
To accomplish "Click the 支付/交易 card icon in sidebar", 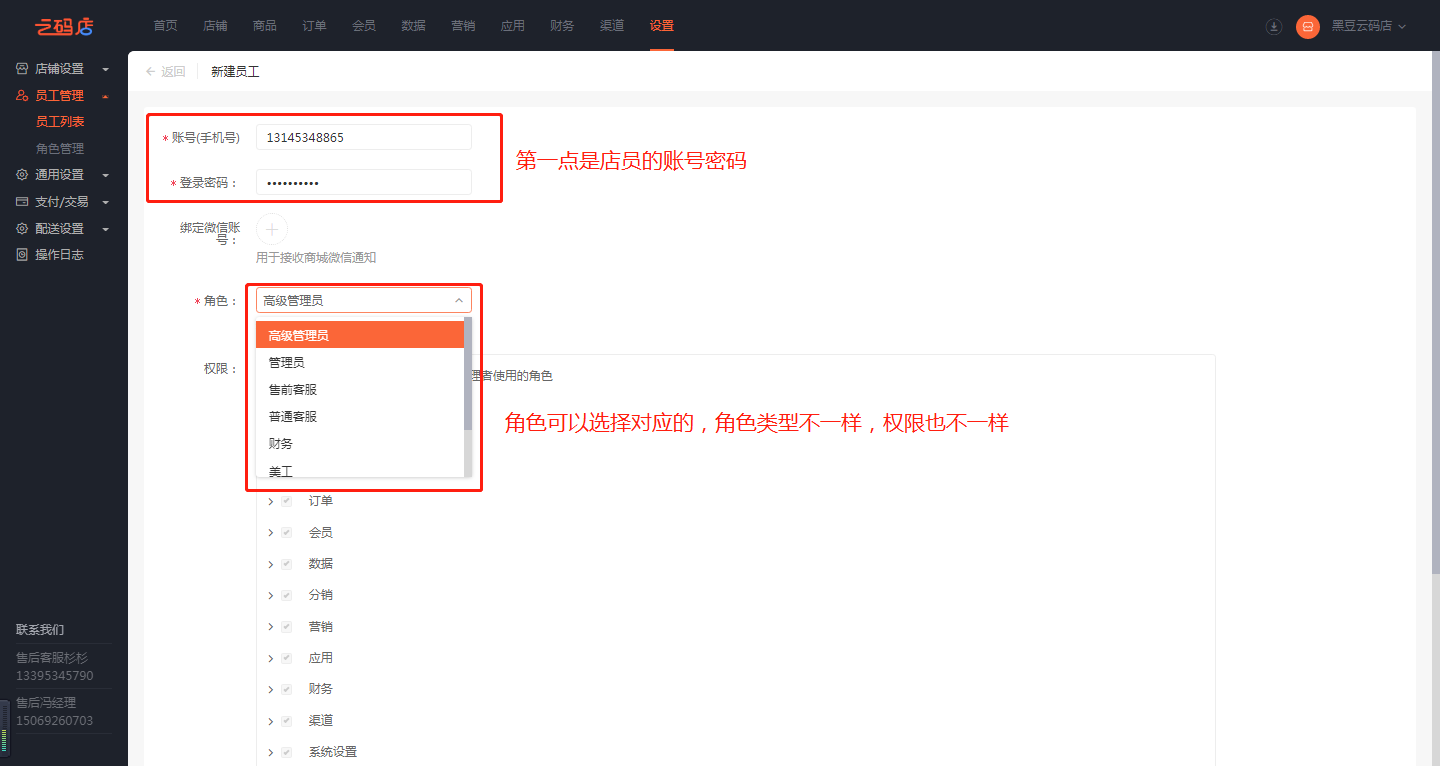I will pyautogui.click(x=22, y=202).
